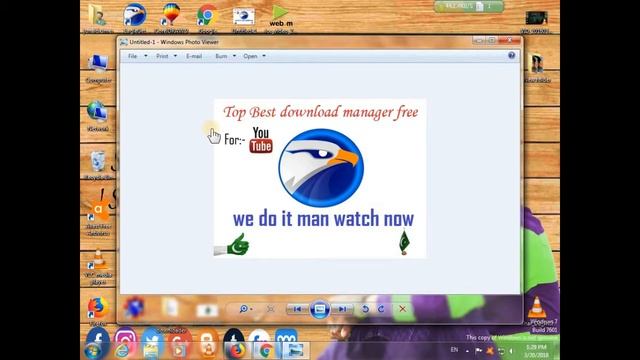This screenshot has width=640, height=360.
Task: Open the Print menu
Action: 162,56
